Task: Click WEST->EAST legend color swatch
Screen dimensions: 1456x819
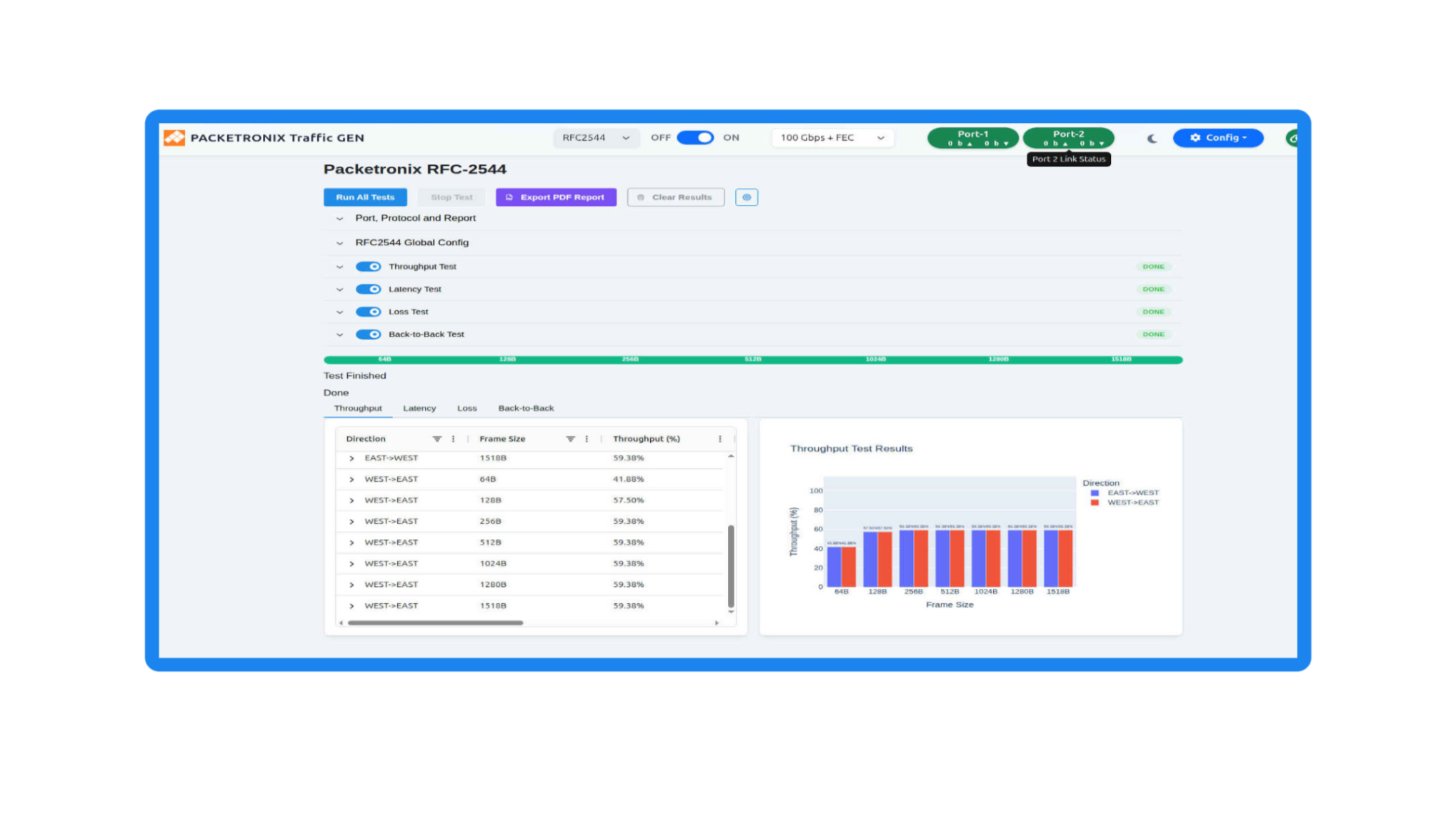Action: click(1095, 503)
